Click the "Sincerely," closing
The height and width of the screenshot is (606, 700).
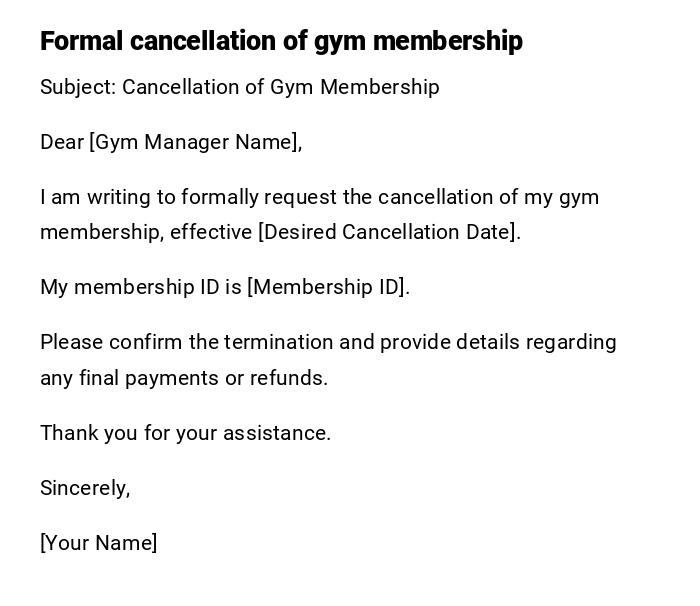85,488
